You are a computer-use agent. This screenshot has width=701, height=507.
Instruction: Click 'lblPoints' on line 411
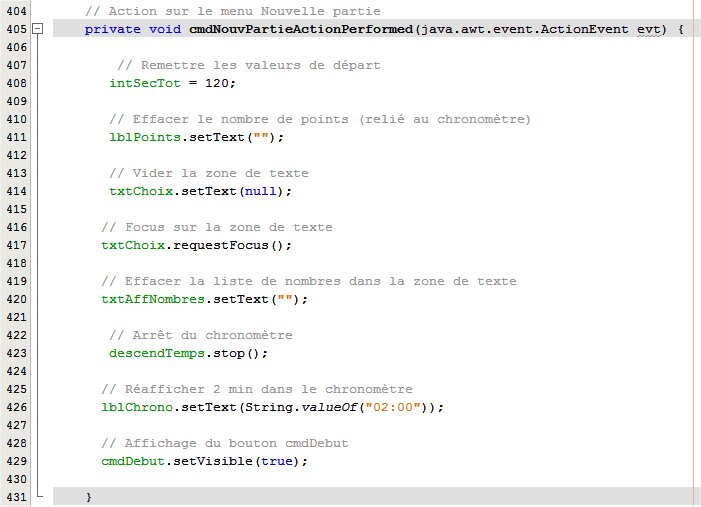tap(145, 137)
